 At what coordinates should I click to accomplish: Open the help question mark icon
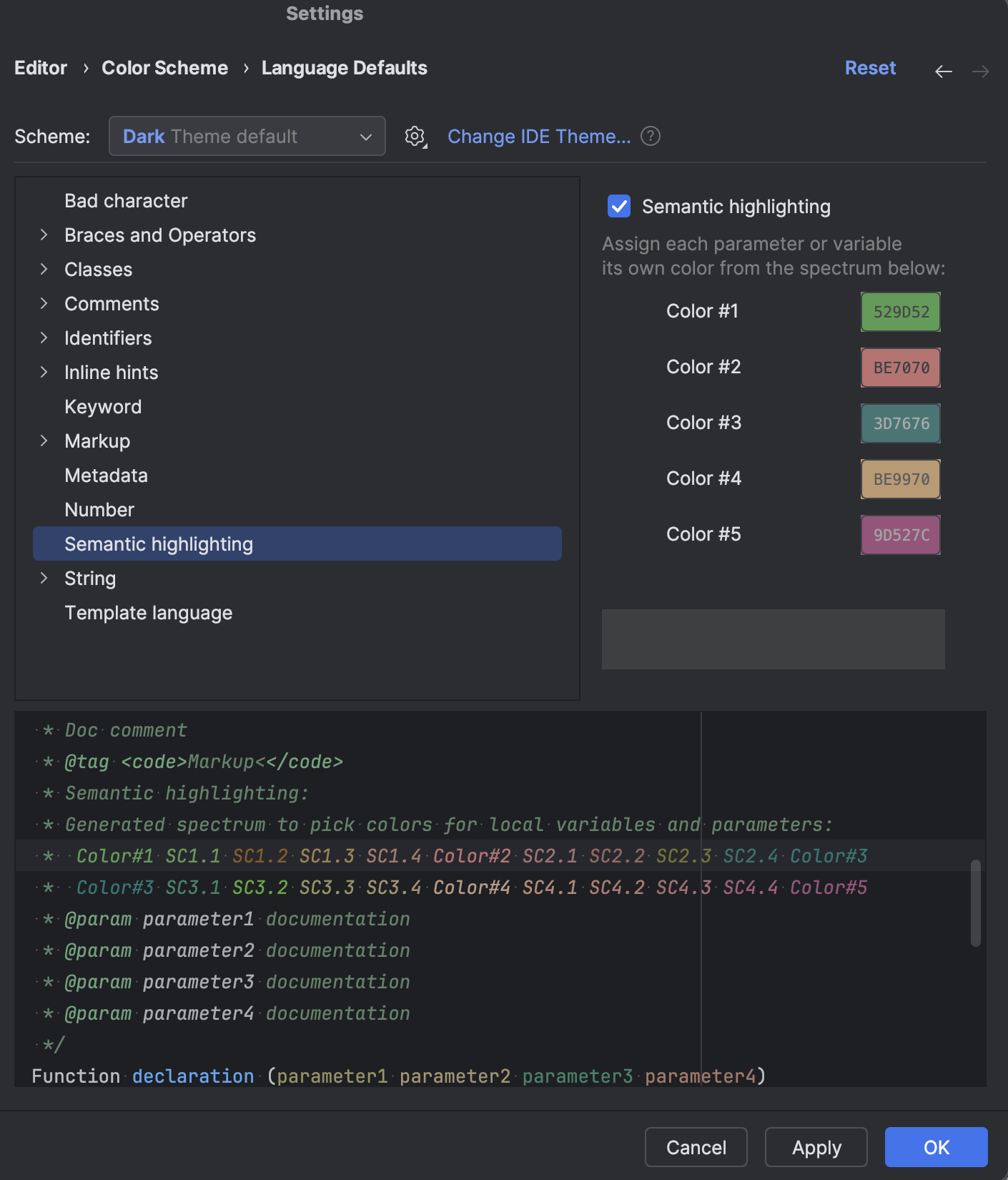click(x=651, y=136)
